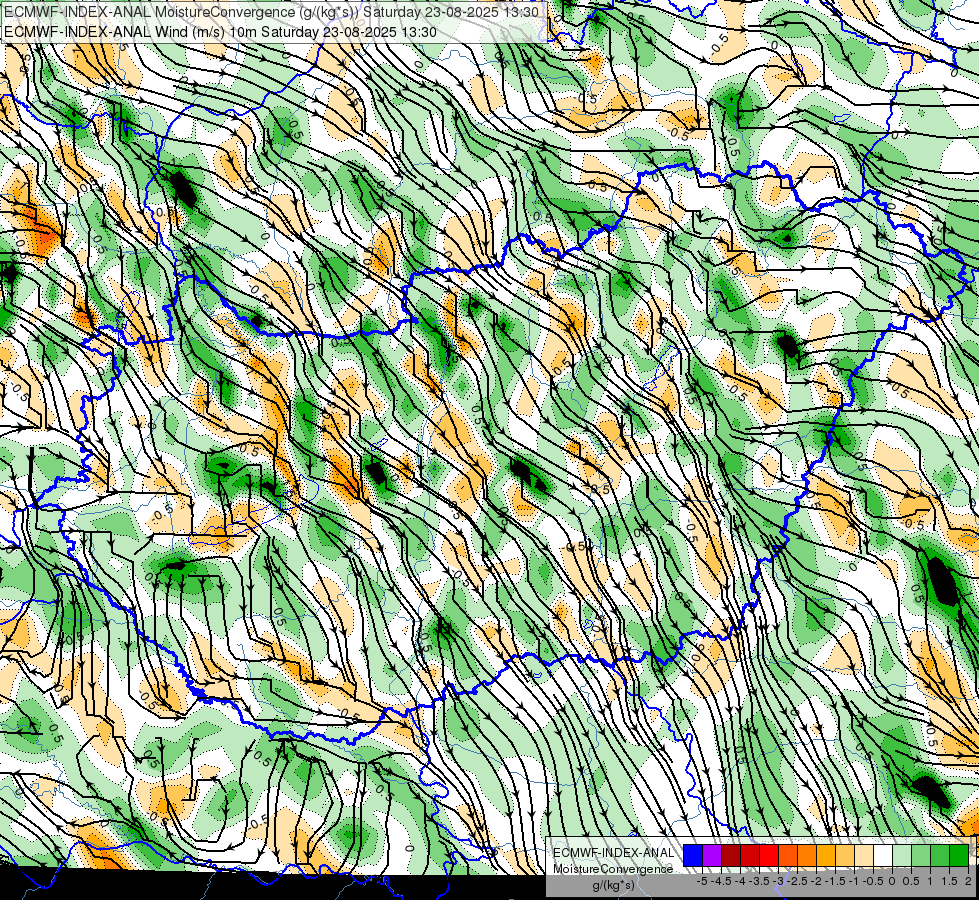This screenshot has width=979, height=900.
Task: Click the '-4.5' legend scale value
Action: pos(721,881)
